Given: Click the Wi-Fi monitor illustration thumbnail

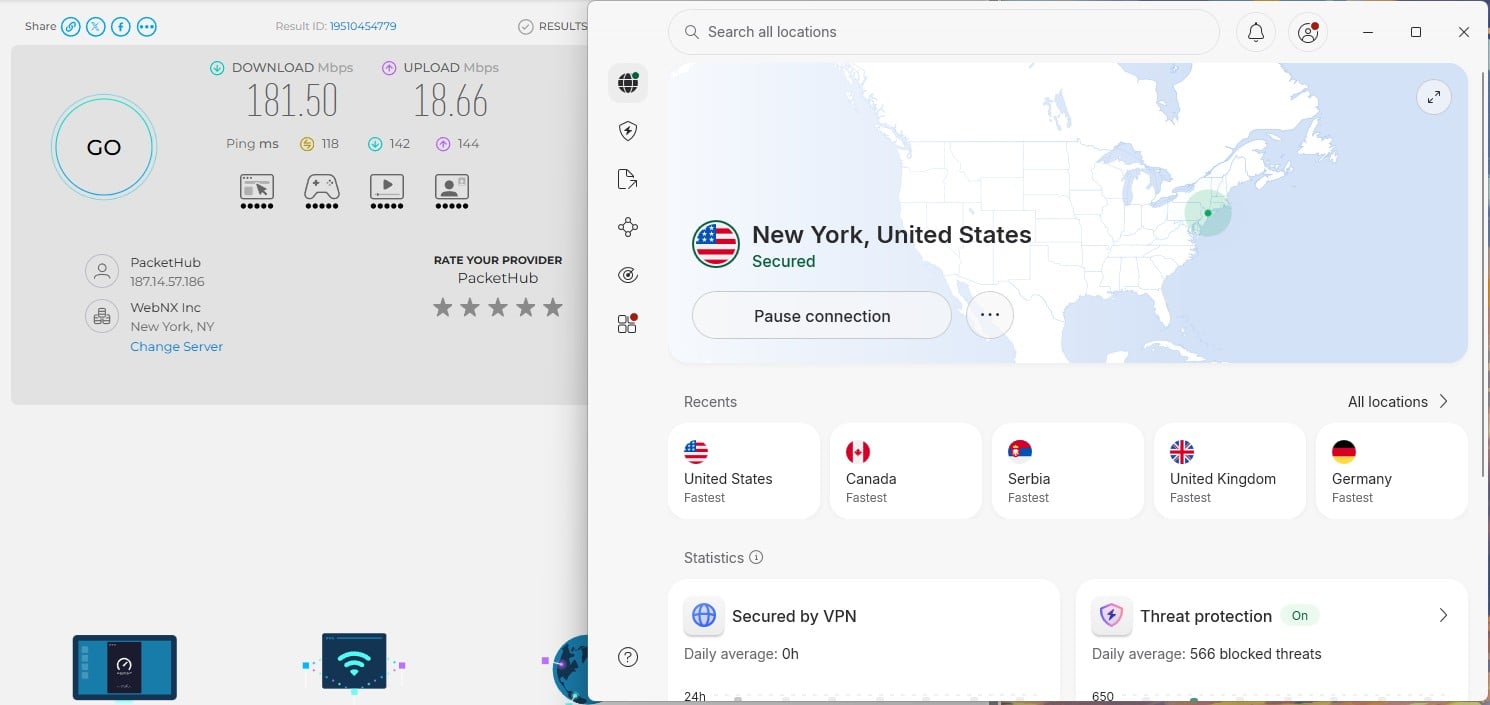Looking at the screenshot, I should coord(354,661).
